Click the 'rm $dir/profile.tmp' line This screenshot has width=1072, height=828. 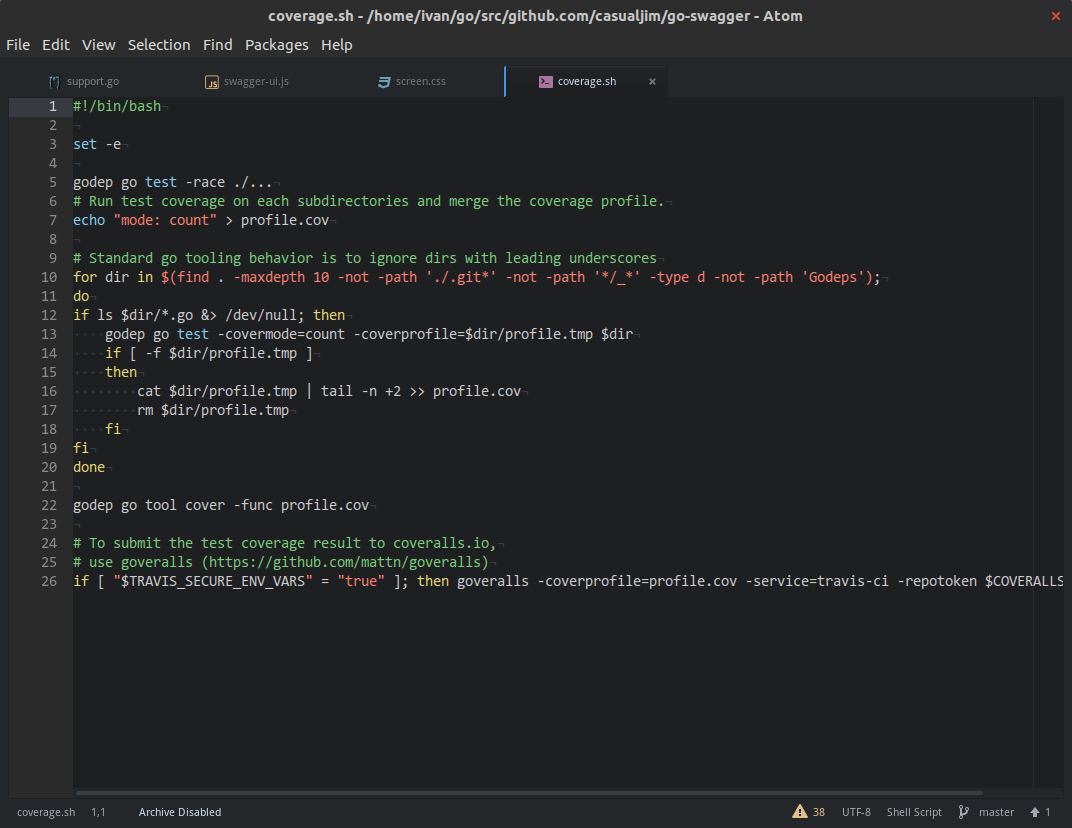213,410
